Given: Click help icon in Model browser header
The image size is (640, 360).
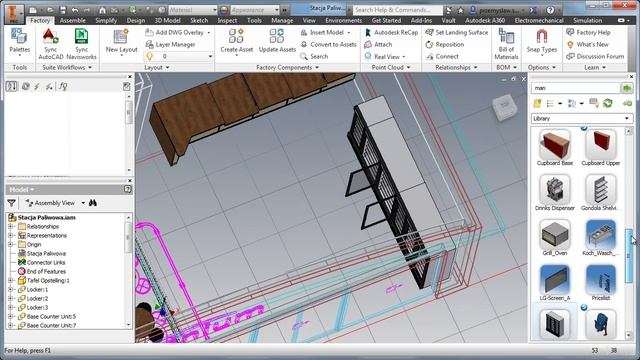Looking at the screenshot, I should (127, 189).
